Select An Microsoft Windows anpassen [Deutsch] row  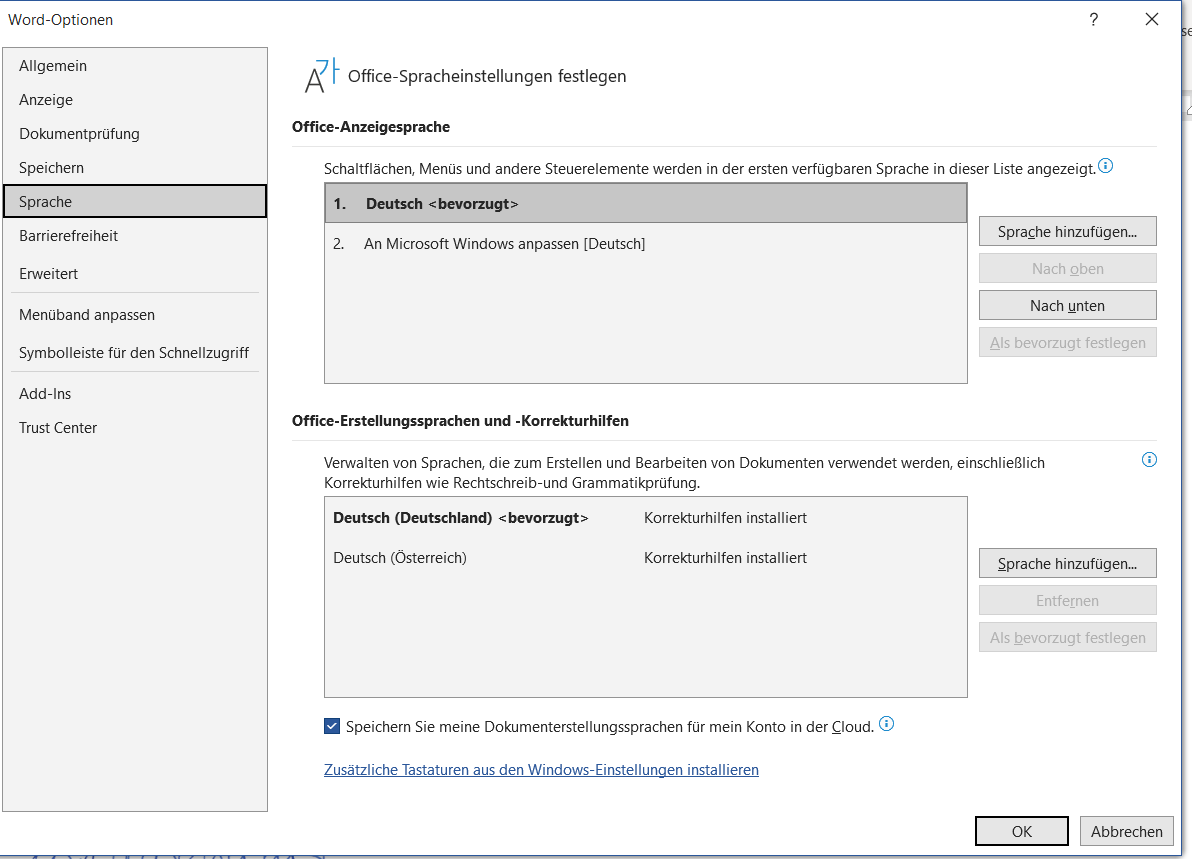(x=645, y=244)
